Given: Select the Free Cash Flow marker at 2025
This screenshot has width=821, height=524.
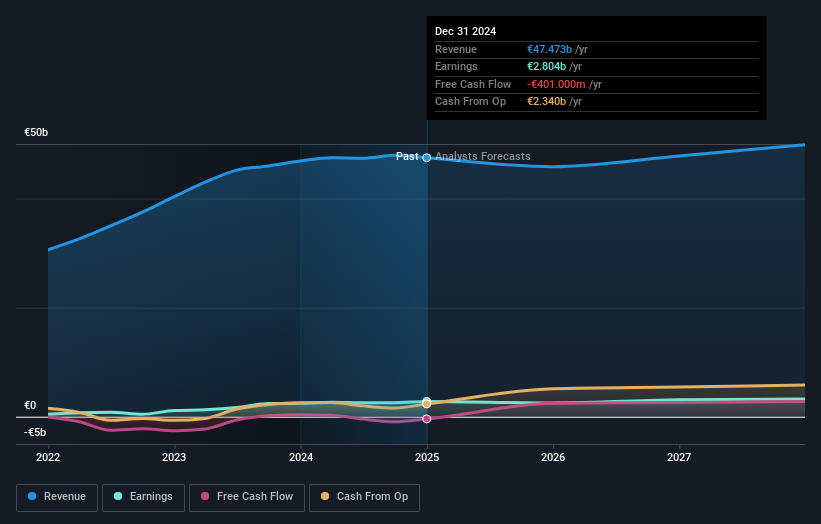Looking at the screenshot, I should coord(427,419).
